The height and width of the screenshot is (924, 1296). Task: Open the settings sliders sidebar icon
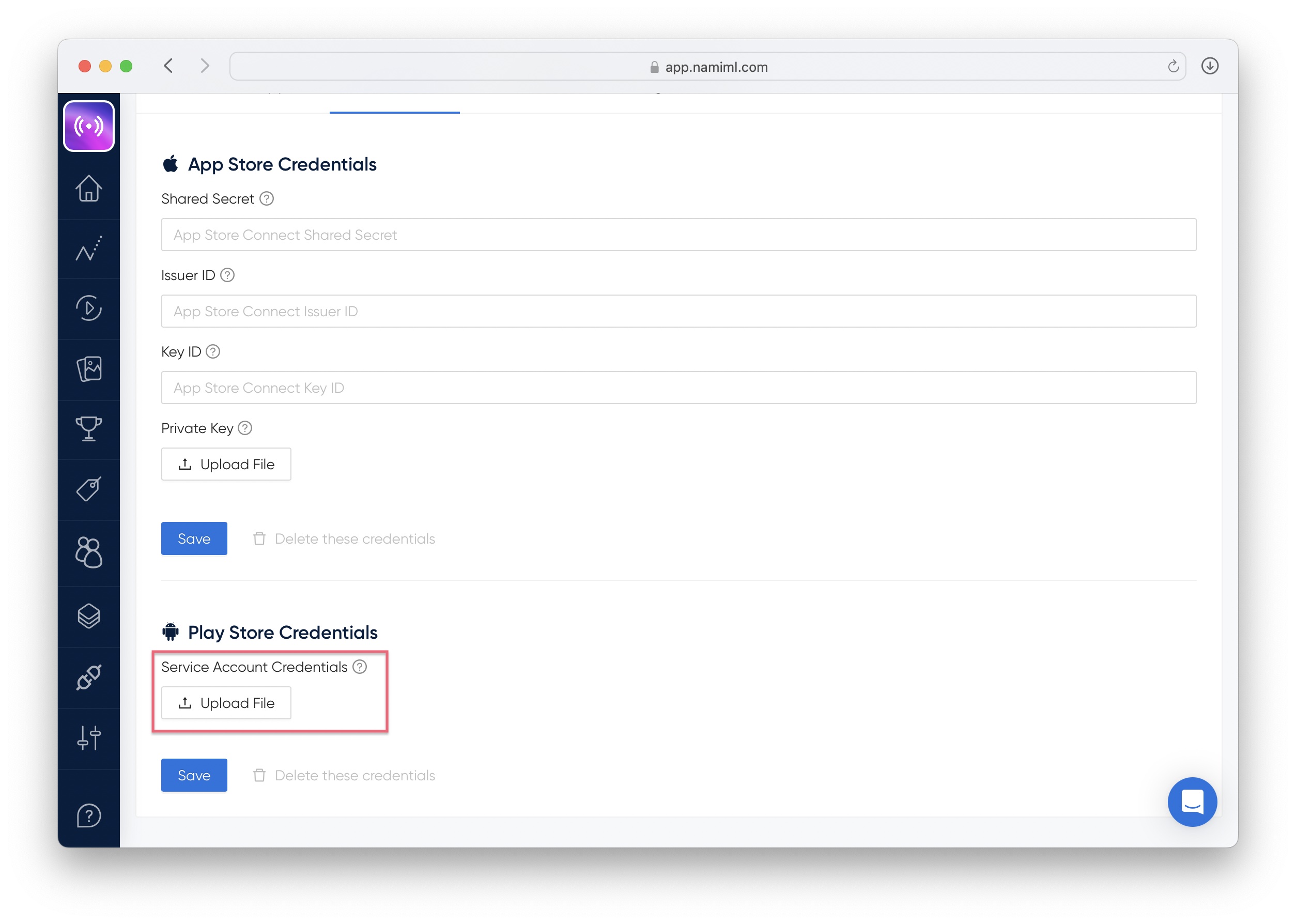pos(89,738)
